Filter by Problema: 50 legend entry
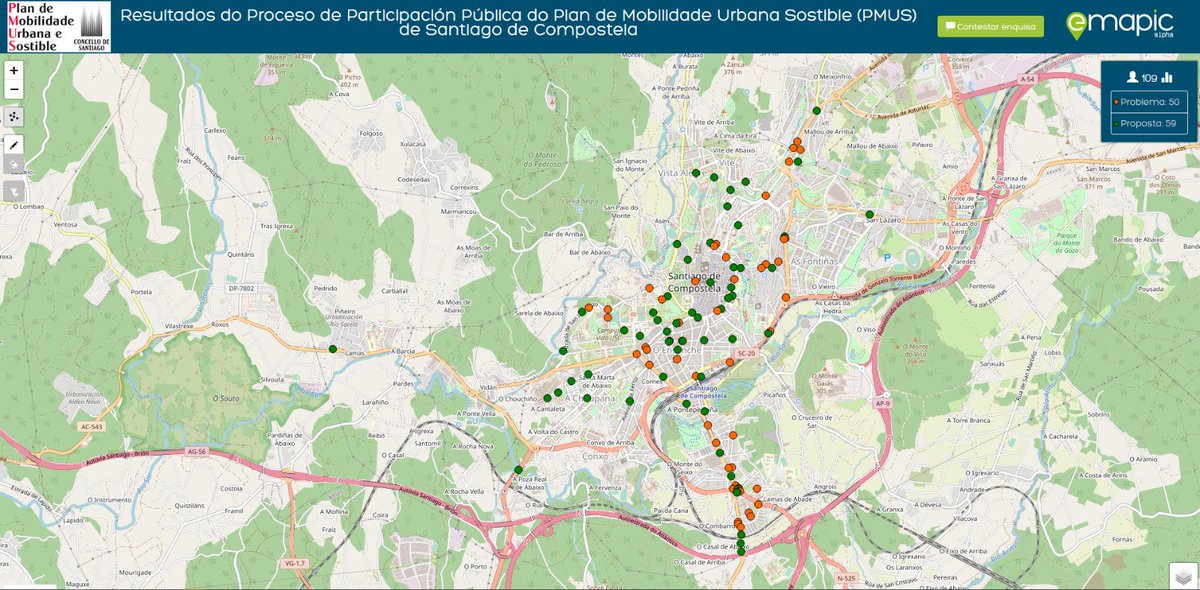Viewport: 1200px width, 590px height. [1149, 102]
